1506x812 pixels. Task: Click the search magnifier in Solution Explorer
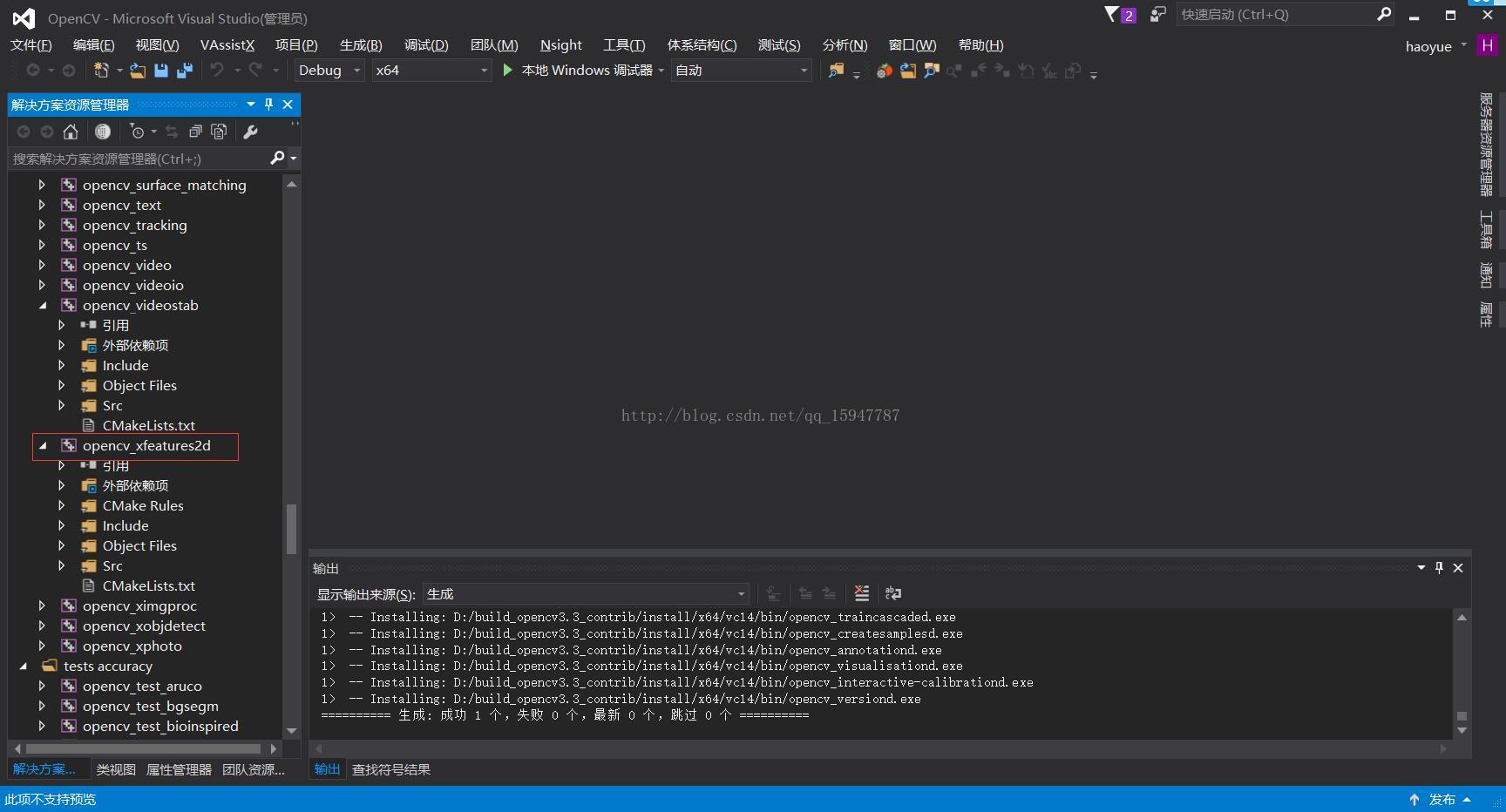tap(277, 158)
